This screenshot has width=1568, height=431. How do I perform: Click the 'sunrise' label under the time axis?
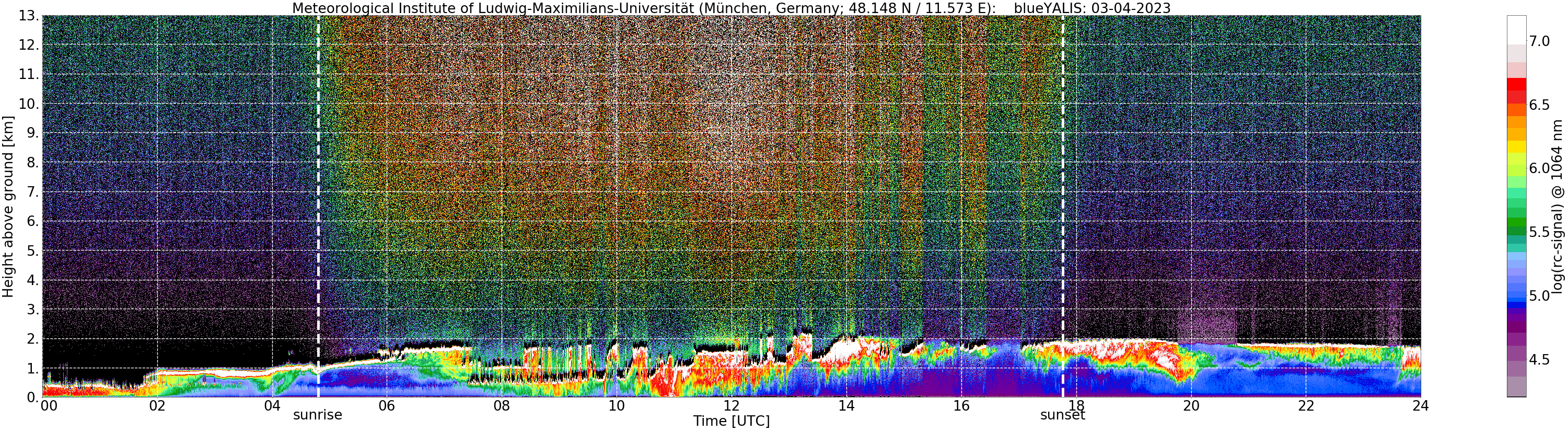tap(318, 415)
